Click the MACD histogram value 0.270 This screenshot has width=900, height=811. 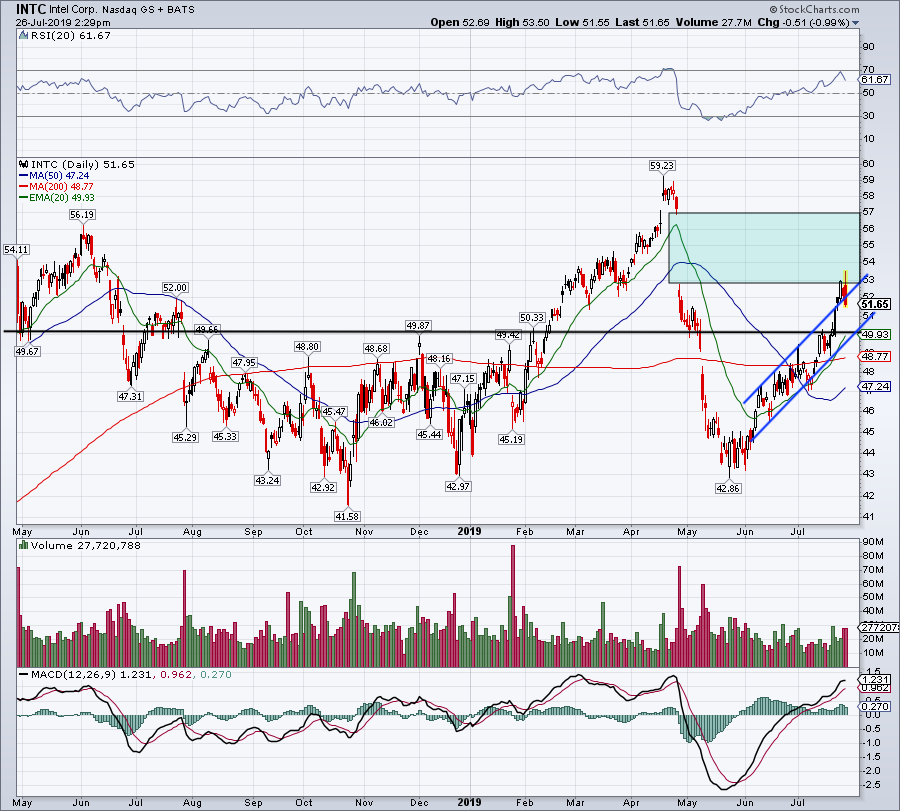(216, 674)
